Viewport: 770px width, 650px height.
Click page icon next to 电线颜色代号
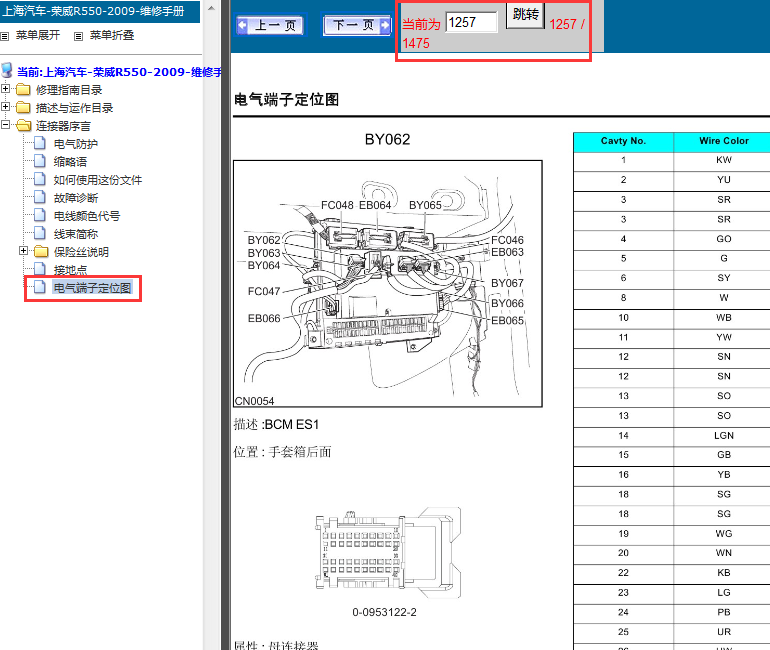click(40, 215)
